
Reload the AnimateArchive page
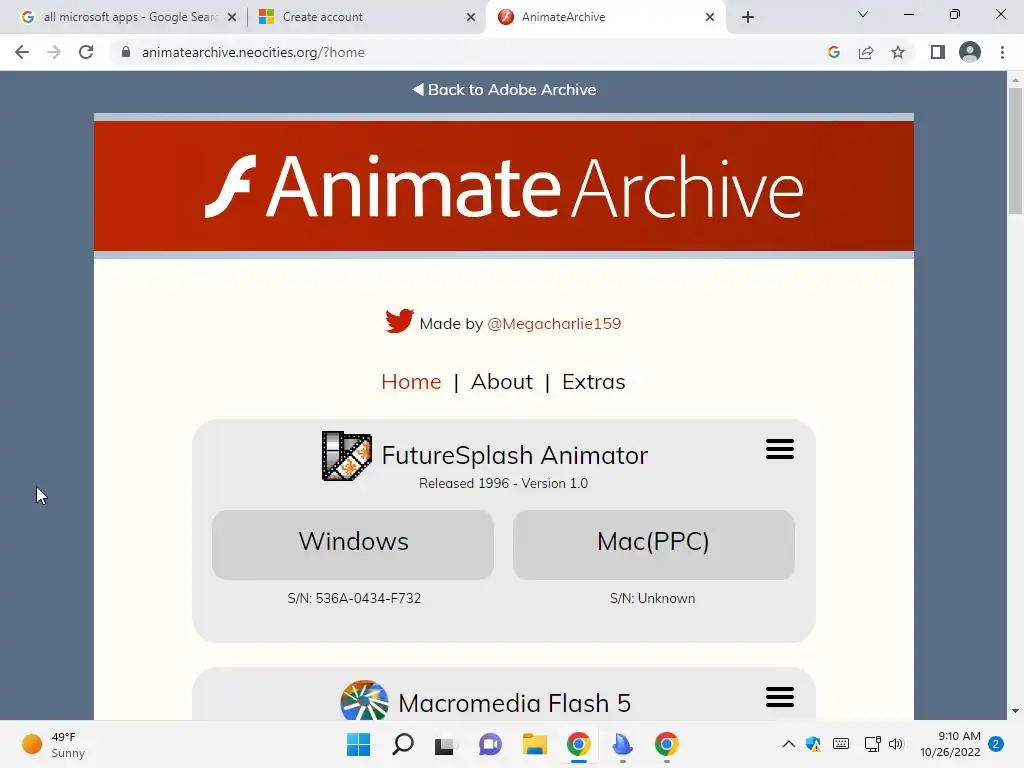[x=86, y=52]
